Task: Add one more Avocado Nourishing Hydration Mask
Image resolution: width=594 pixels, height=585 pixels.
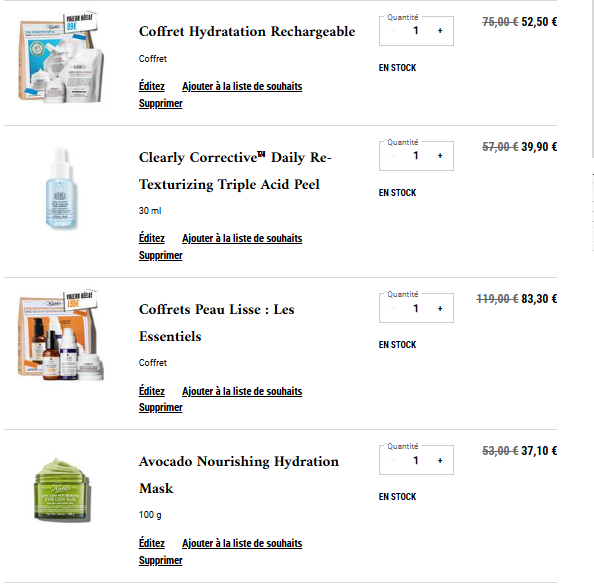Action: click(440, 461)
